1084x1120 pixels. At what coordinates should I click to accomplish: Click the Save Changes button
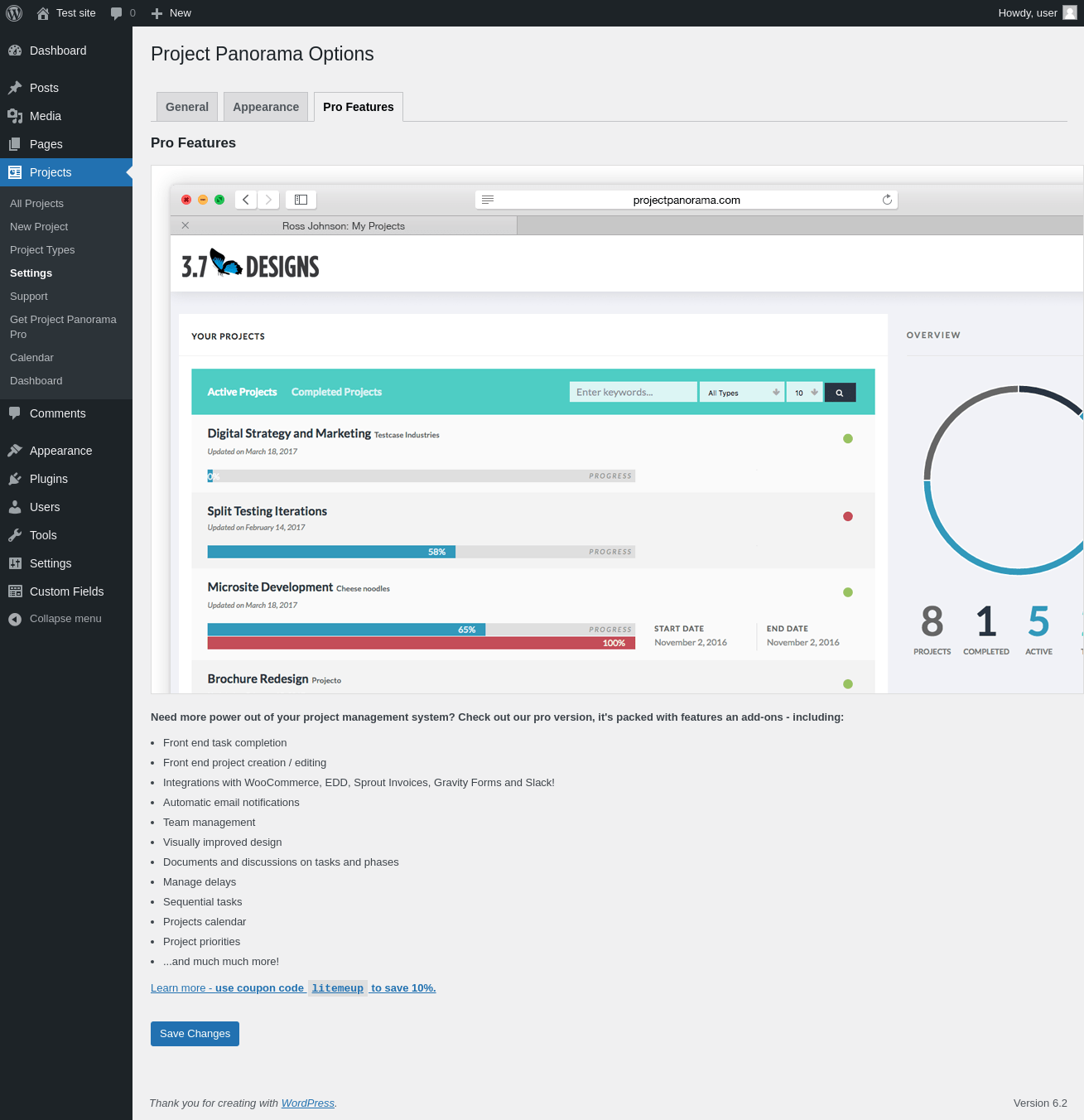[195, 1034]
